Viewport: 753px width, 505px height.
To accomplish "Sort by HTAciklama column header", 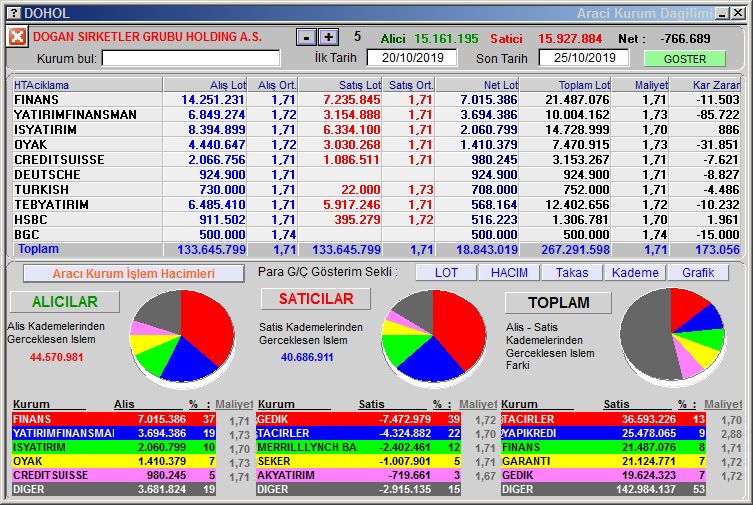I will [x=87, y=85].
